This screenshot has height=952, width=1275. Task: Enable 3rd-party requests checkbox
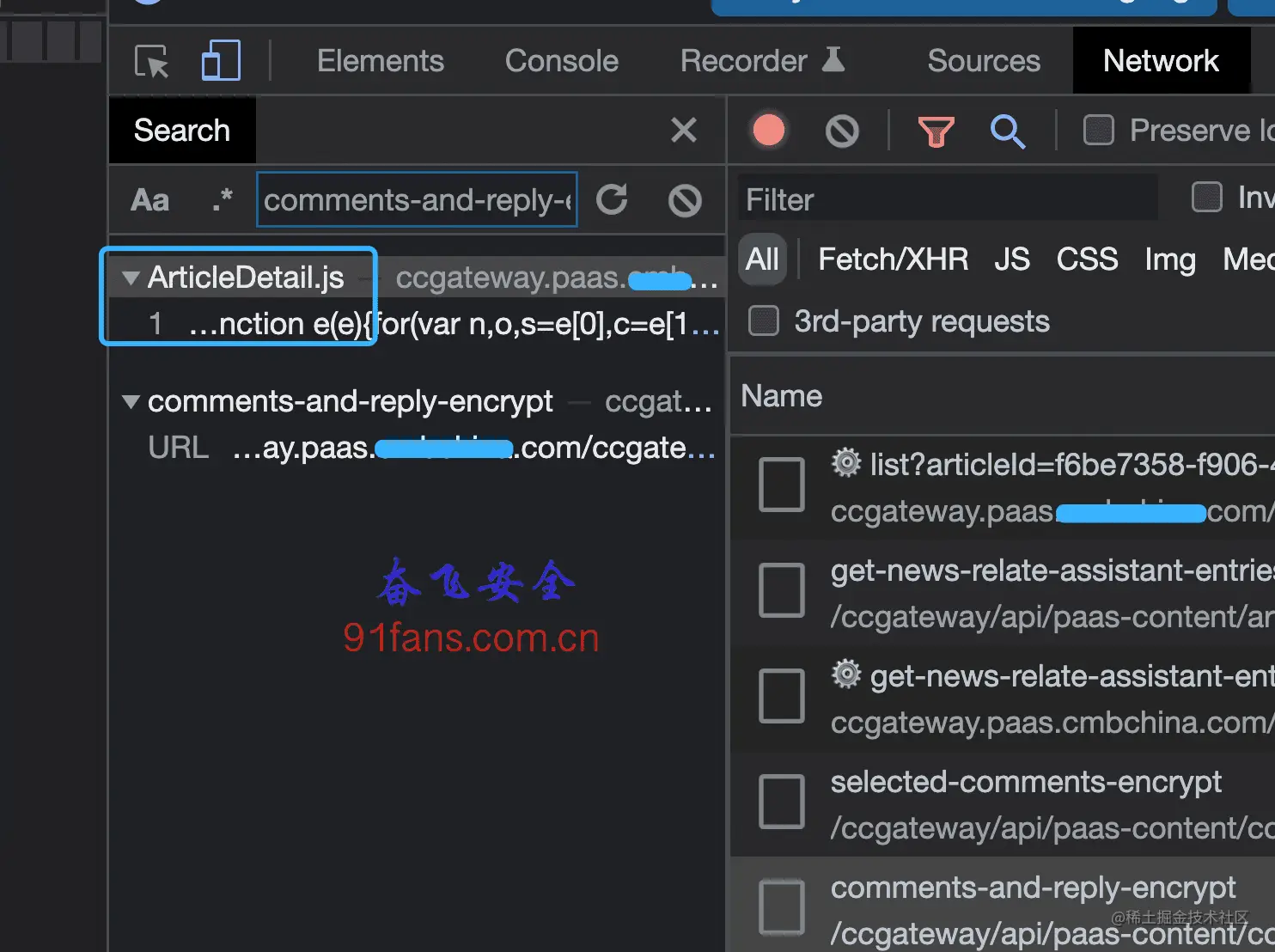(x=764, y=320)
